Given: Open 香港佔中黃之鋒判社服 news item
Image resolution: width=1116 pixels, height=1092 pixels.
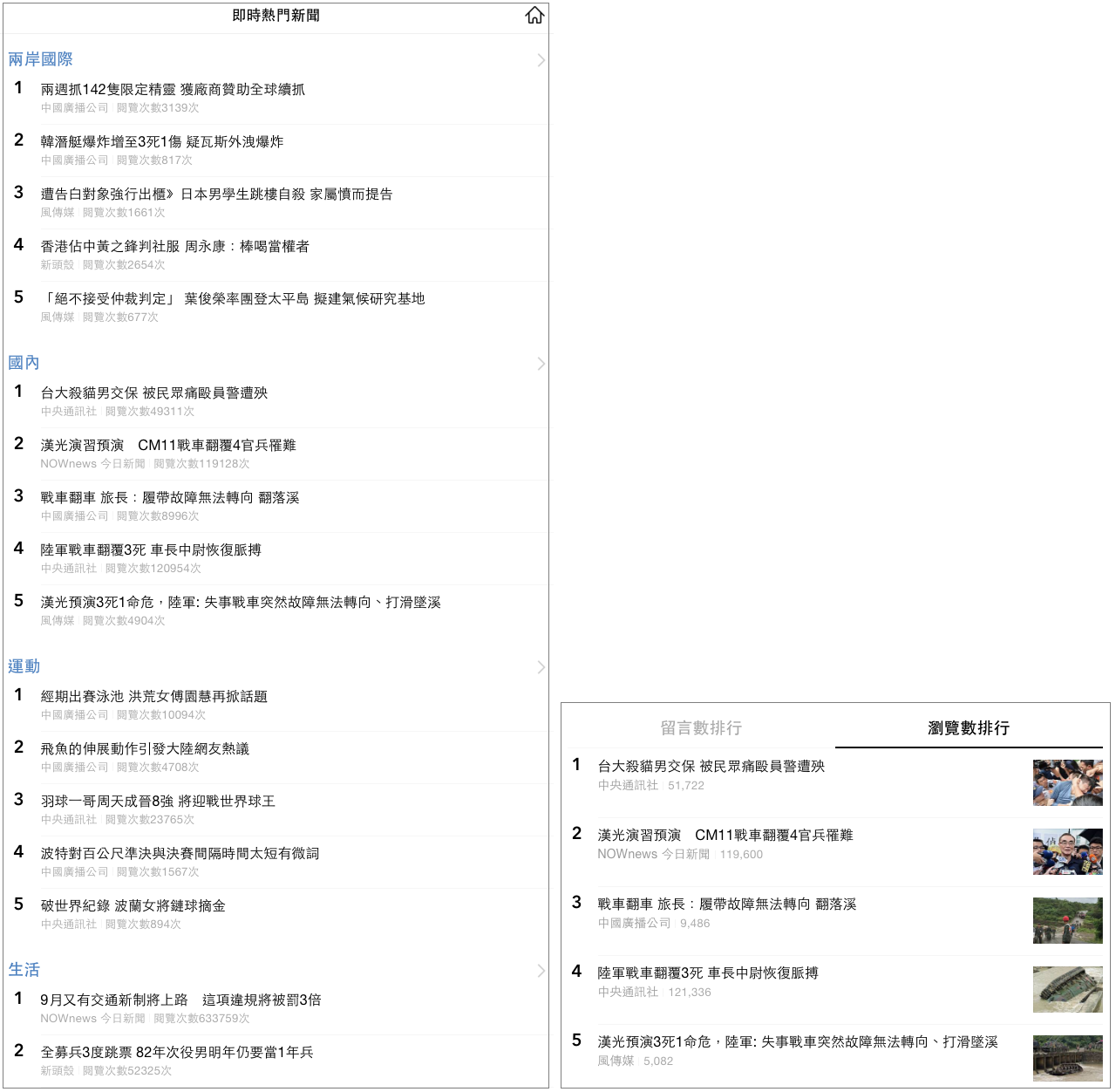Looking at the screenshot, I should point(174,246).
